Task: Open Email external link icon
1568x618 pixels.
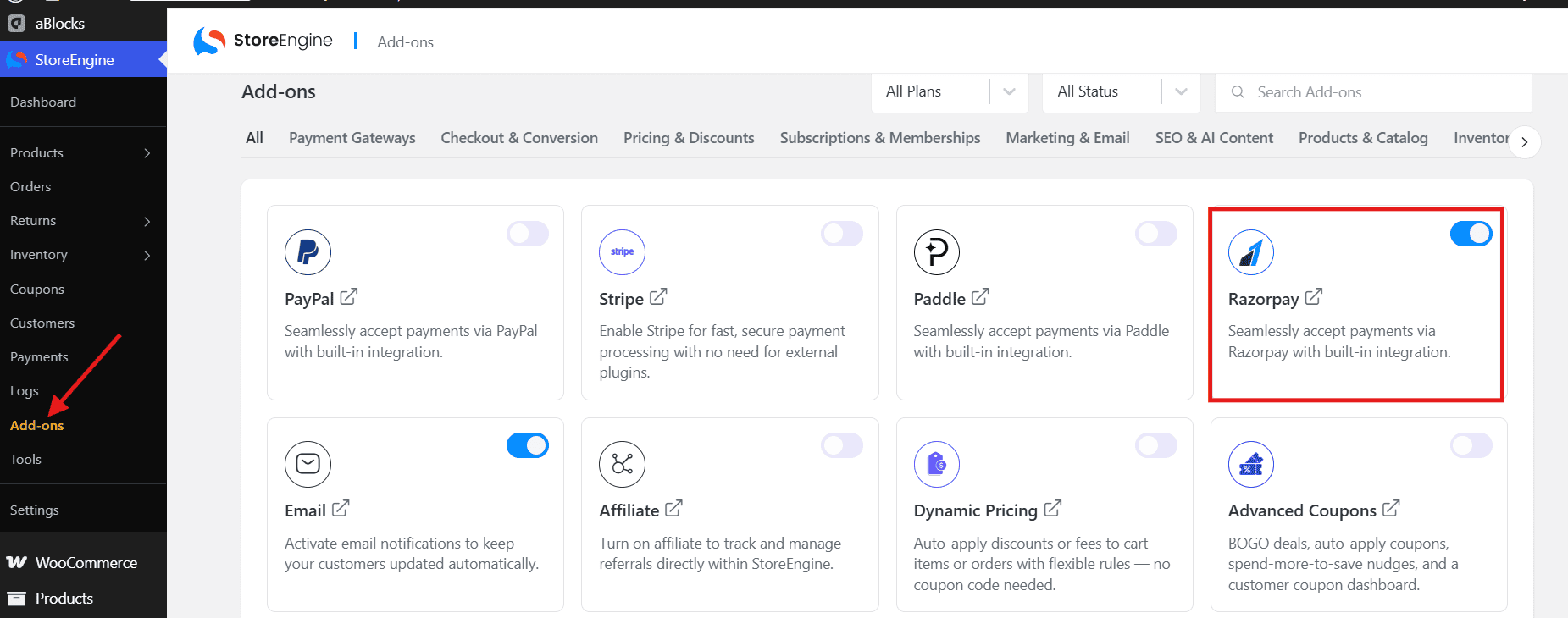Action: pos(341,509)
